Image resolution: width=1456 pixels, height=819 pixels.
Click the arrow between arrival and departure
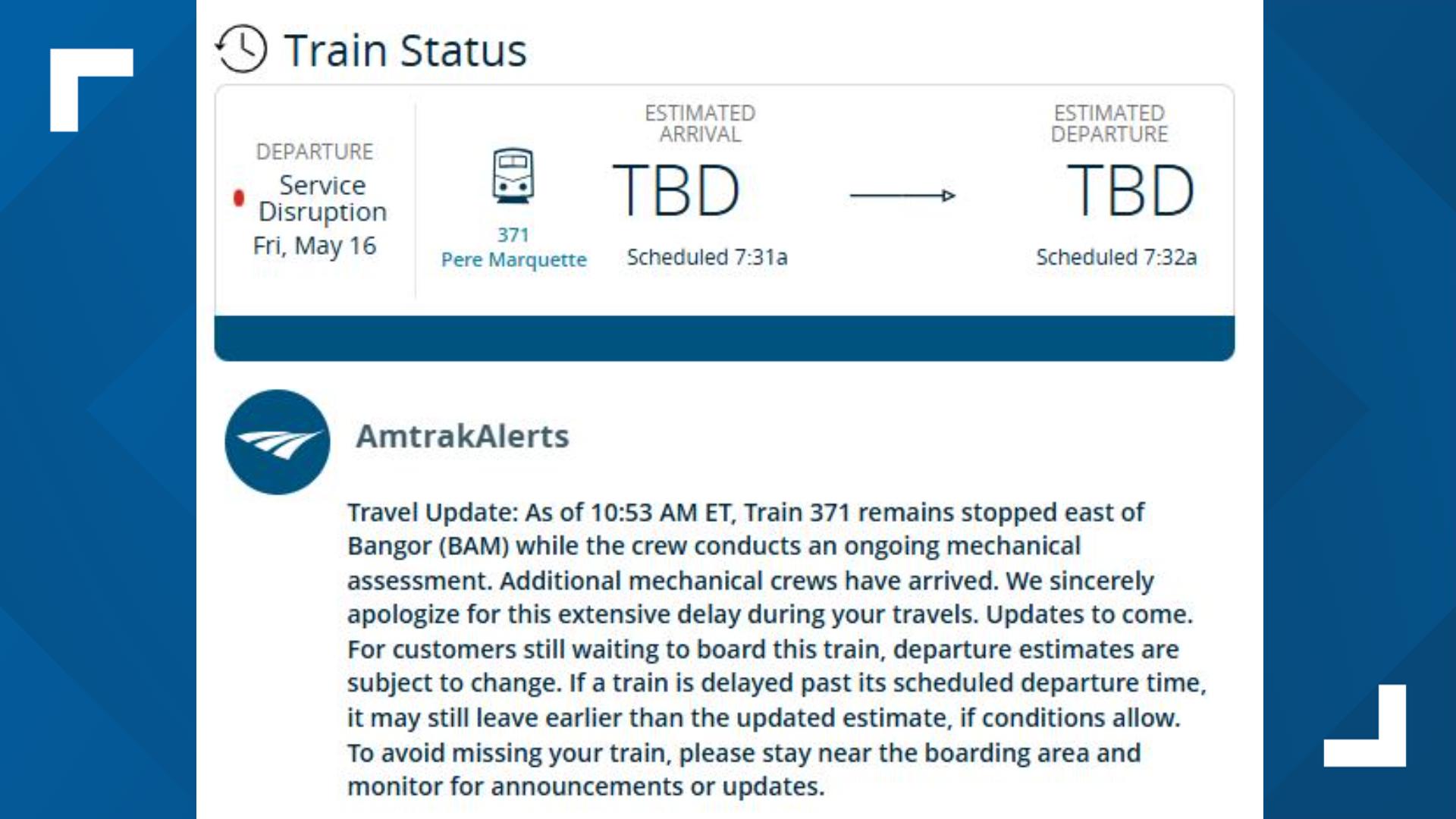[x=902, y=193]
